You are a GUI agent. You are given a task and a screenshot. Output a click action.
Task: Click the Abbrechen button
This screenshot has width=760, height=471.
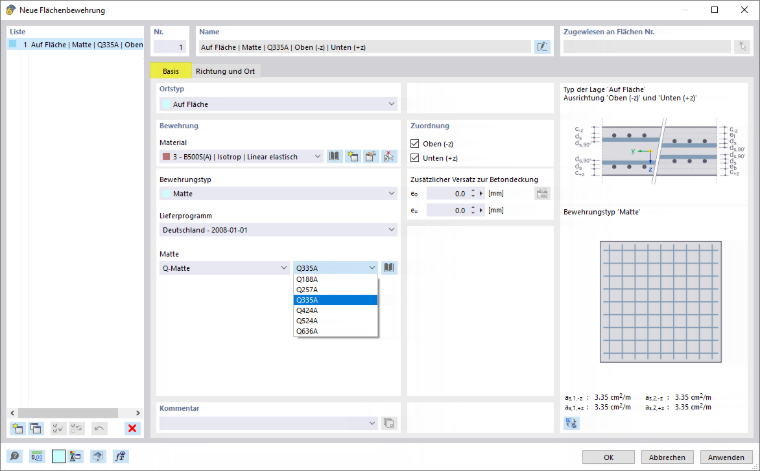coord(667,457)
